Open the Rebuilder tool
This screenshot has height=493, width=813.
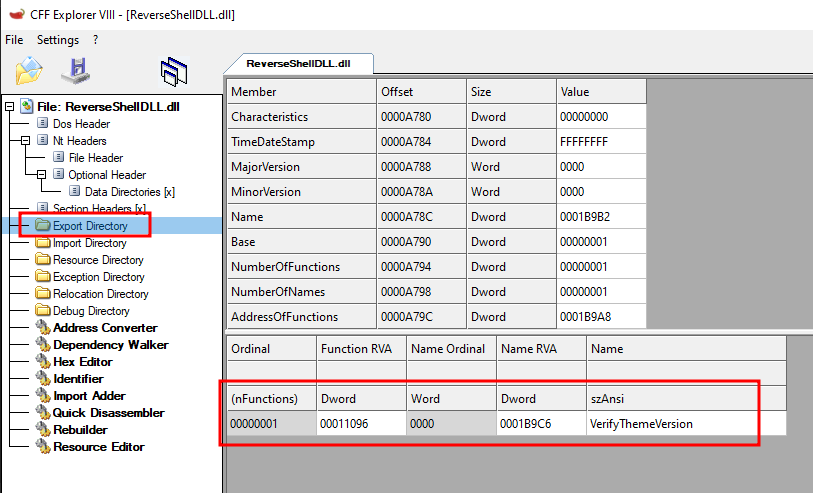[x=81, y=430]
